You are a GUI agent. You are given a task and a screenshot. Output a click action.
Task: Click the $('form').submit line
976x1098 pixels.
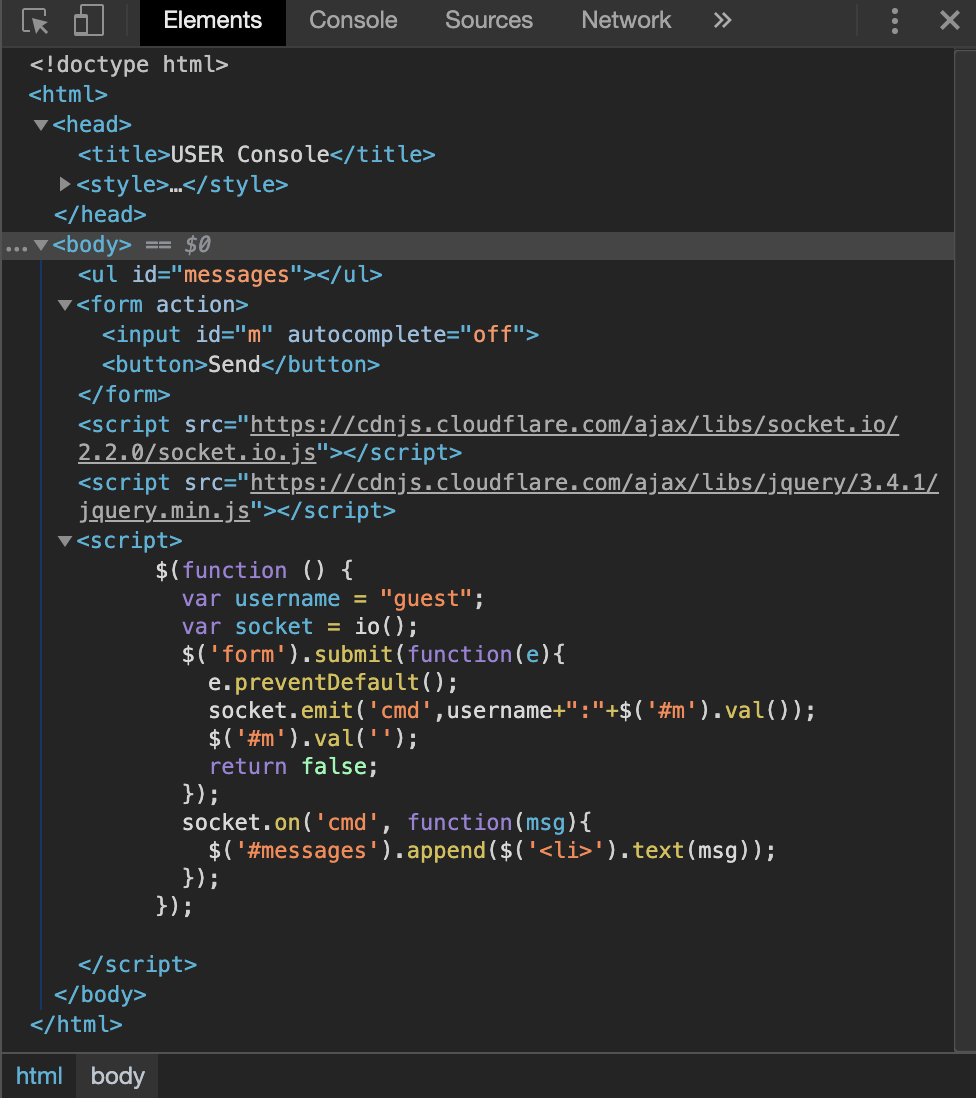coord(373,655)
